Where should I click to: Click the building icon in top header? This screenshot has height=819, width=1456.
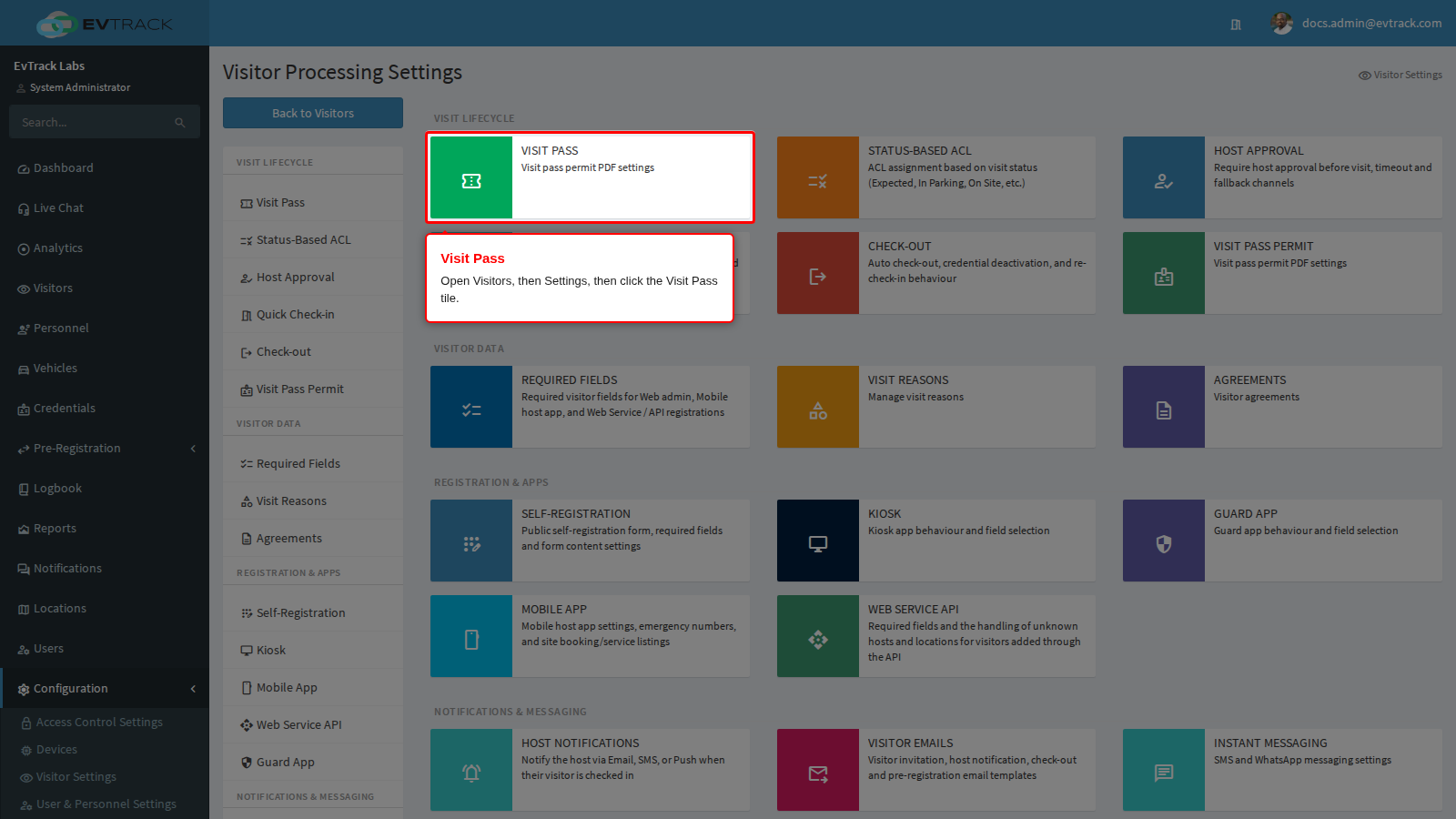[x=1236, y=25]
